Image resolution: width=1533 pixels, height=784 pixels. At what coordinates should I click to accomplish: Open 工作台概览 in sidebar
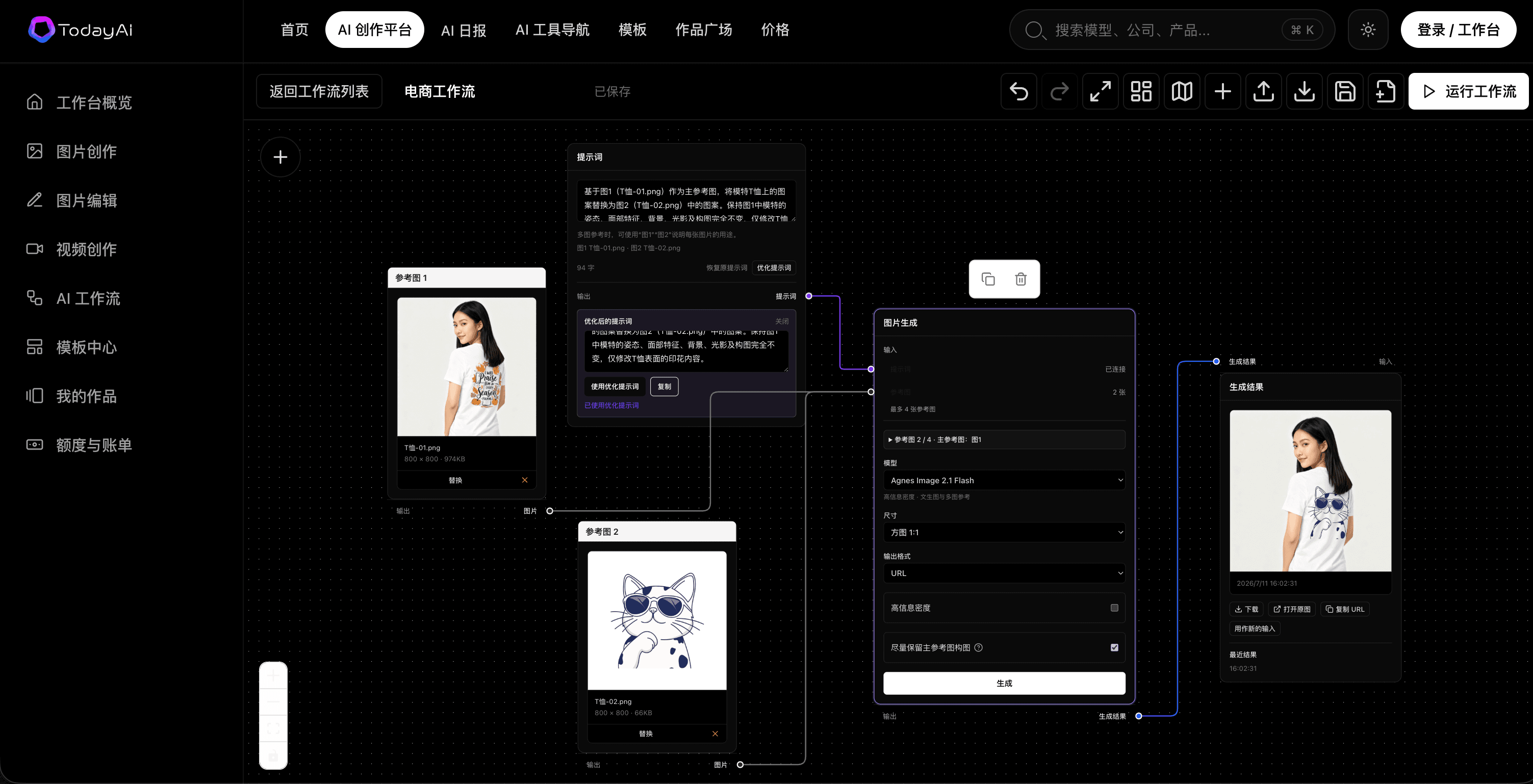pyautogui.click(x=79, y=102)
